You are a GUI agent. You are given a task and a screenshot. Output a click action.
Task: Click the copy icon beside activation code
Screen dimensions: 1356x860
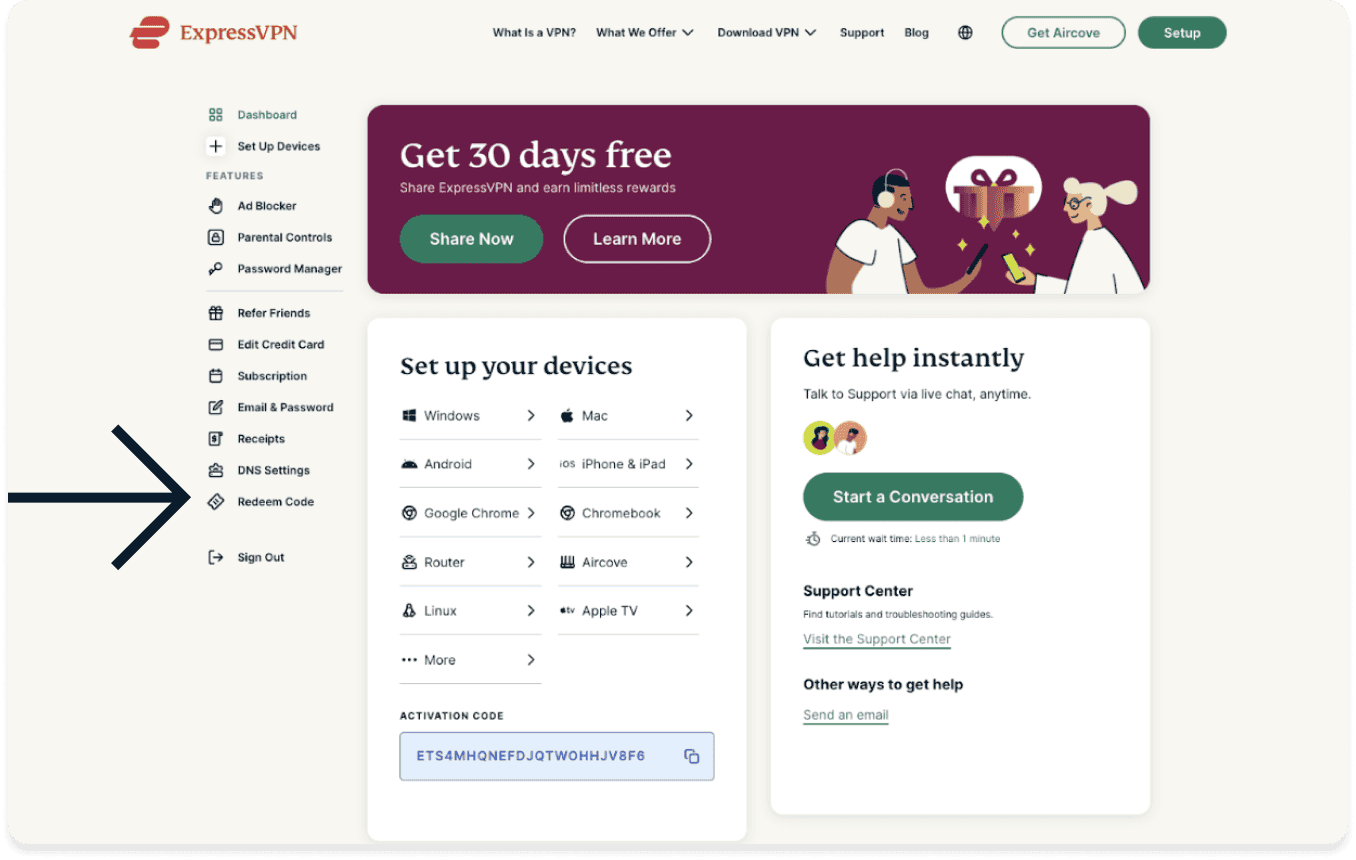click(x=691, y=756)
